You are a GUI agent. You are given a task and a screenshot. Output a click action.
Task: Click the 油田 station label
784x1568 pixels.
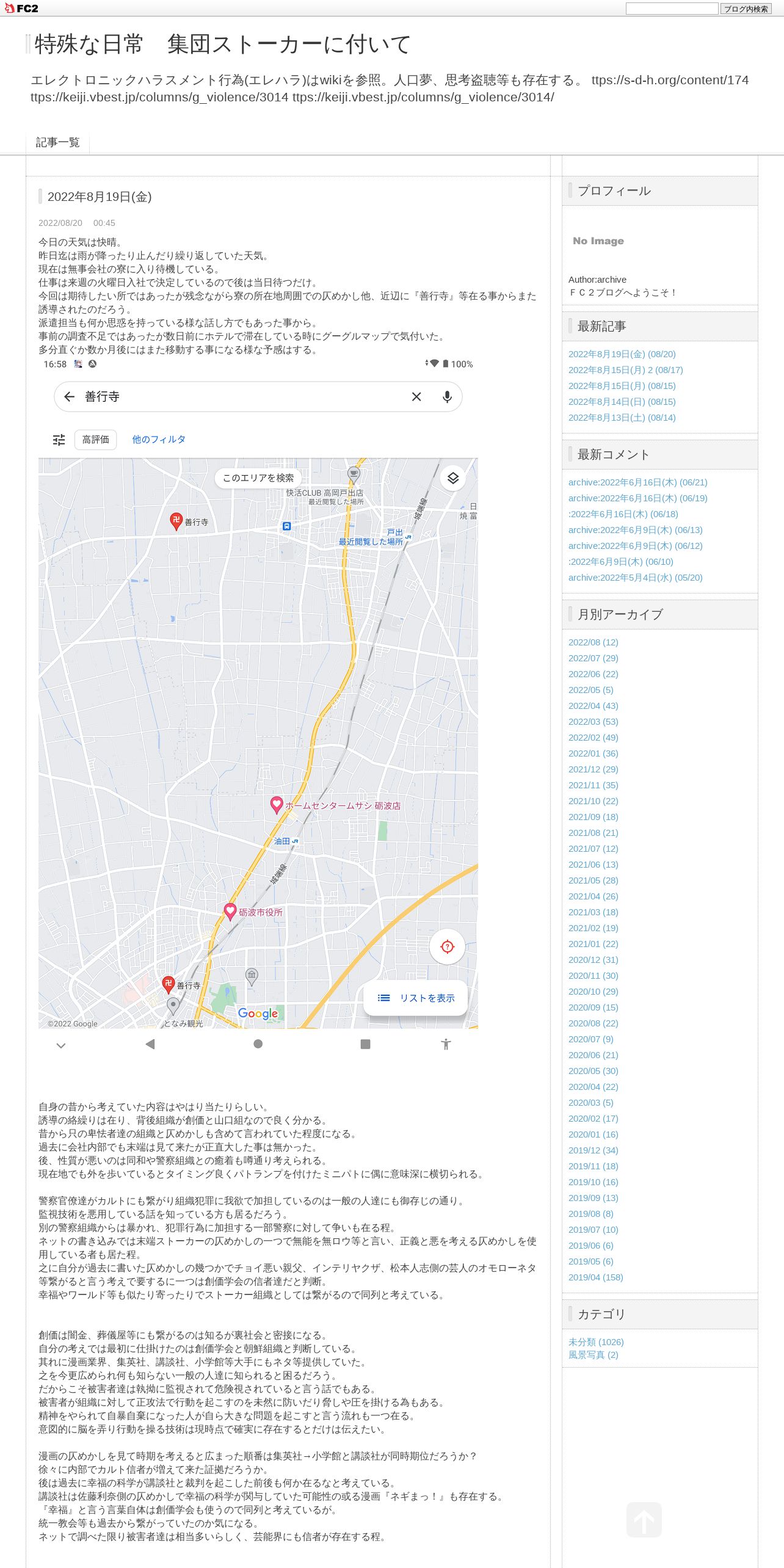pyautogui.click(x=282, y=841)
